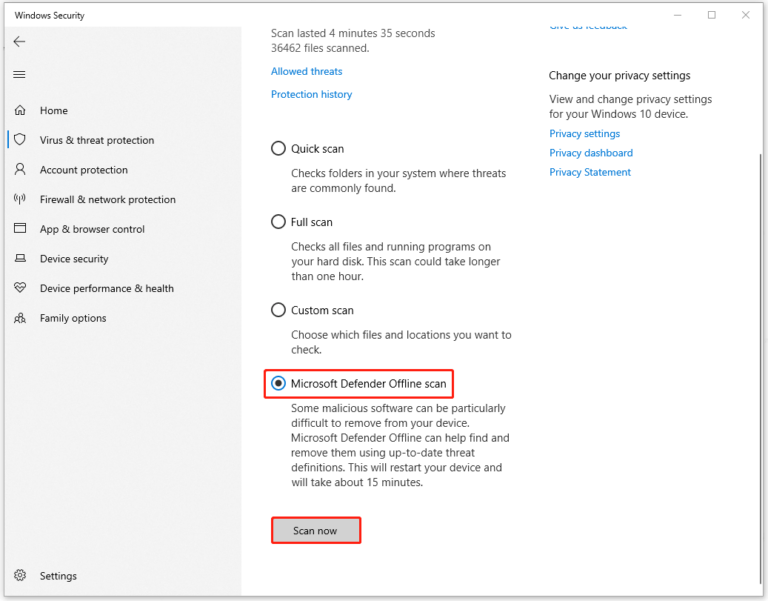
Task: Open the Allowed threats link
Action: [307, 72]
